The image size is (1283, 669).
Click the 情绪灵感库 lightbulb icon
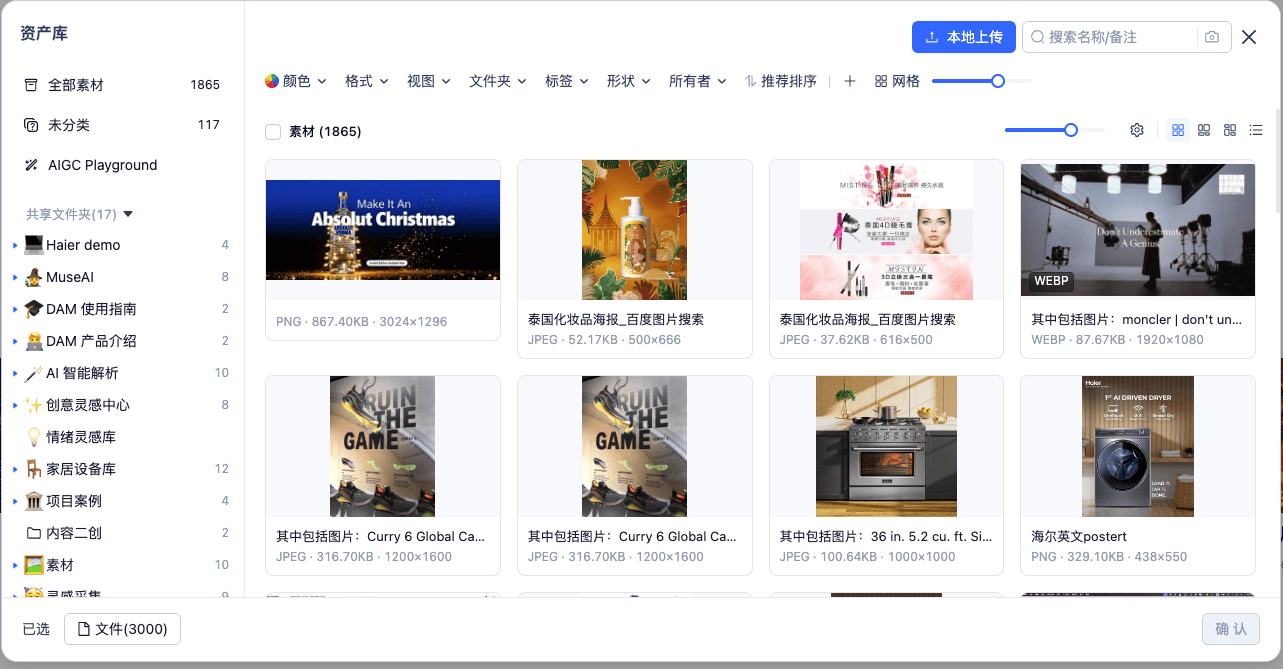[x=34, y=437]
